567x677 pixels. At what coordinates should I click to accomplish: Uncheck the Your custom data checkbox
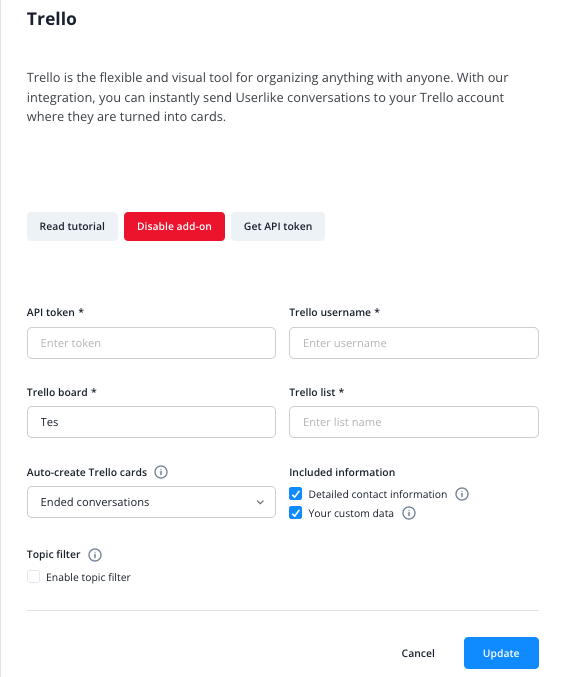point(295,513)
